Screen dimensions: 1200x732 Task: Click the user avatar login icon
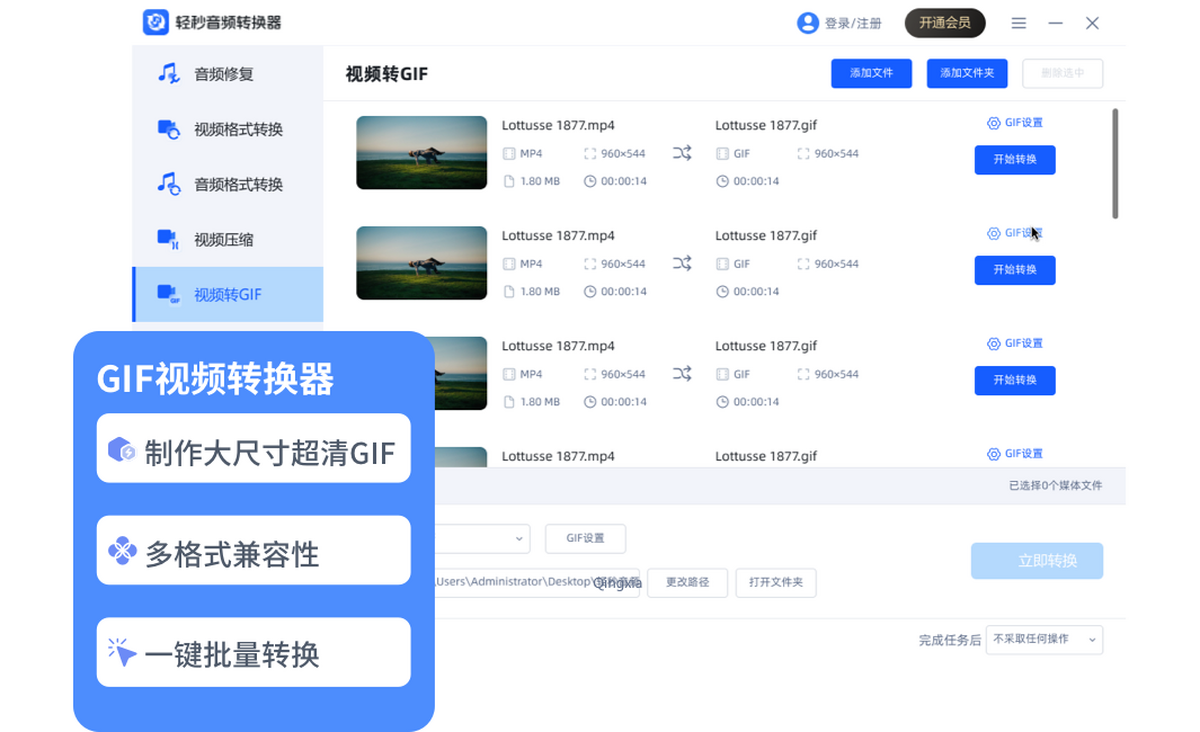click(x=807, y=23)
